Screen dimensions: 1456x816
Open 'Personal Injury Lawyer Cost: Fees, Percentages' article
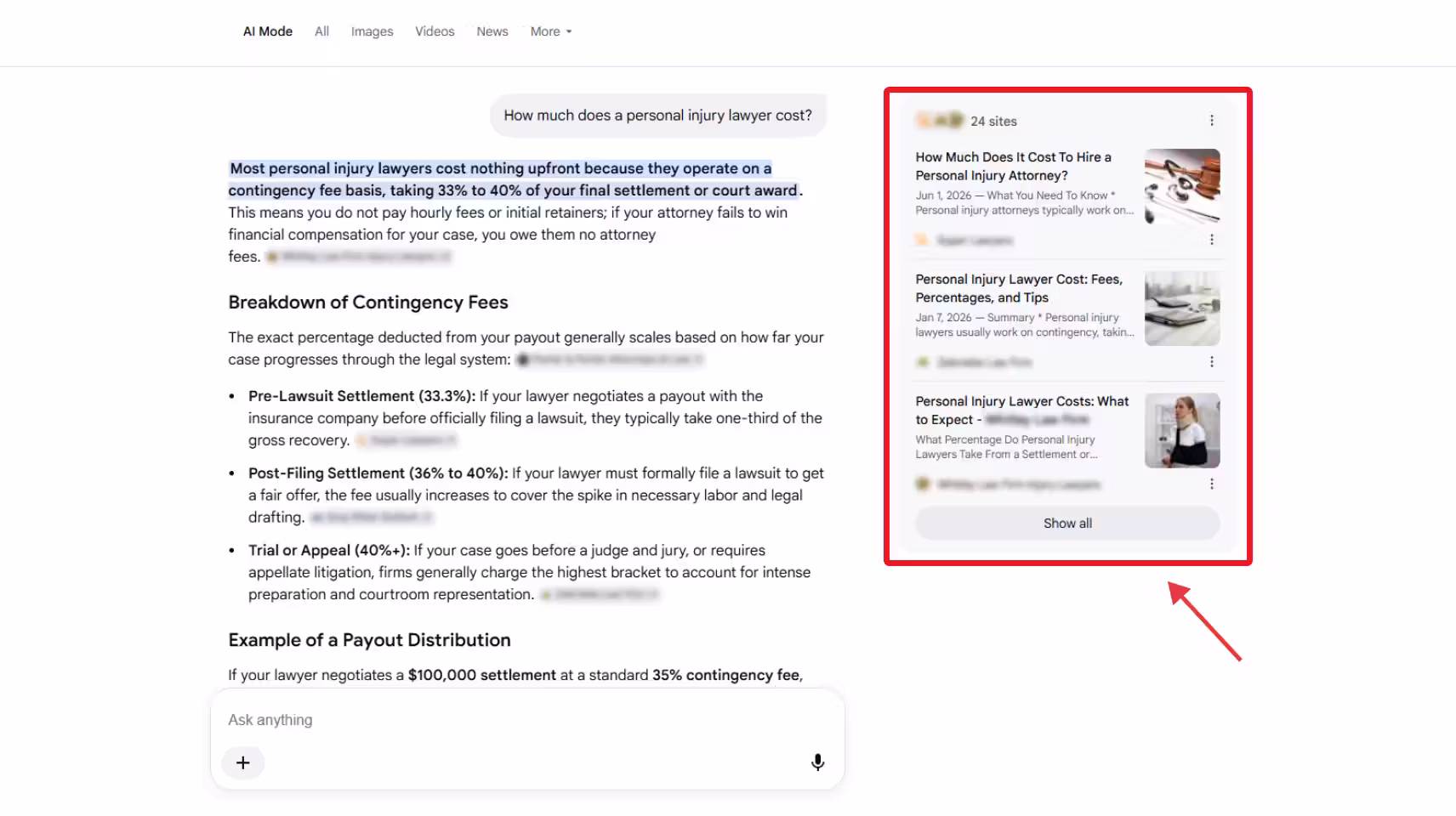(1019, 288)
